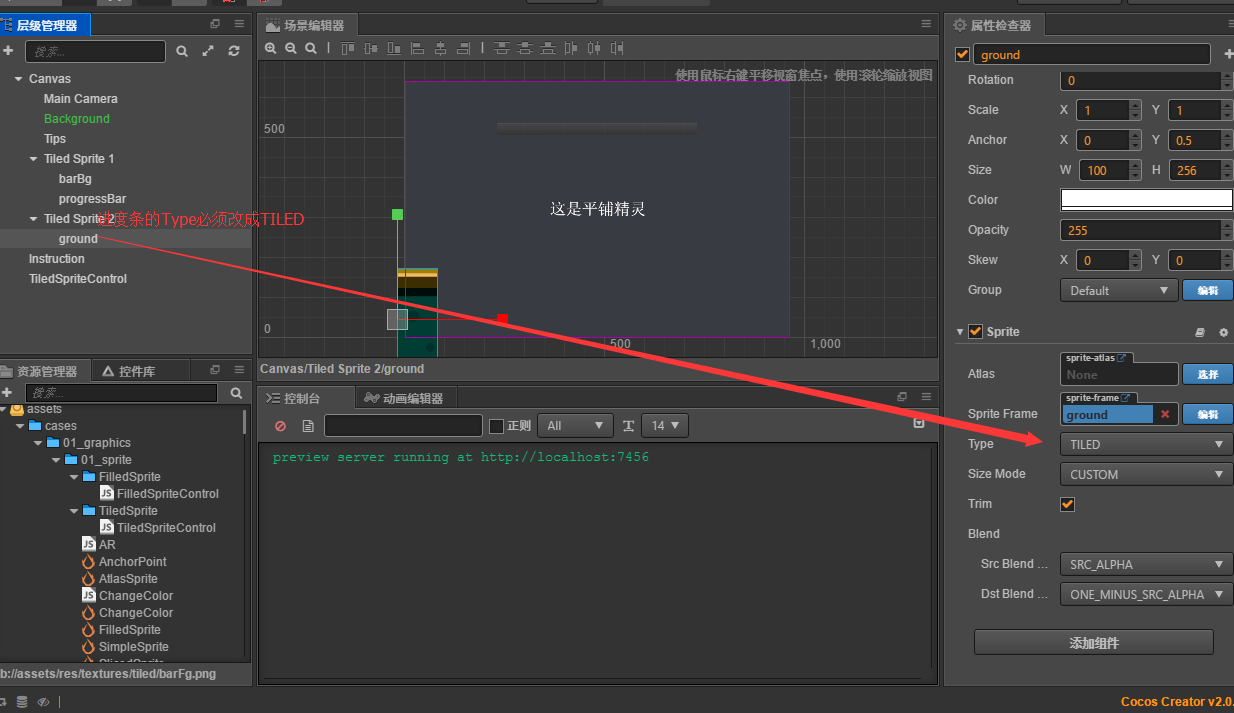Click console collapse arrow icon at right

919,424
